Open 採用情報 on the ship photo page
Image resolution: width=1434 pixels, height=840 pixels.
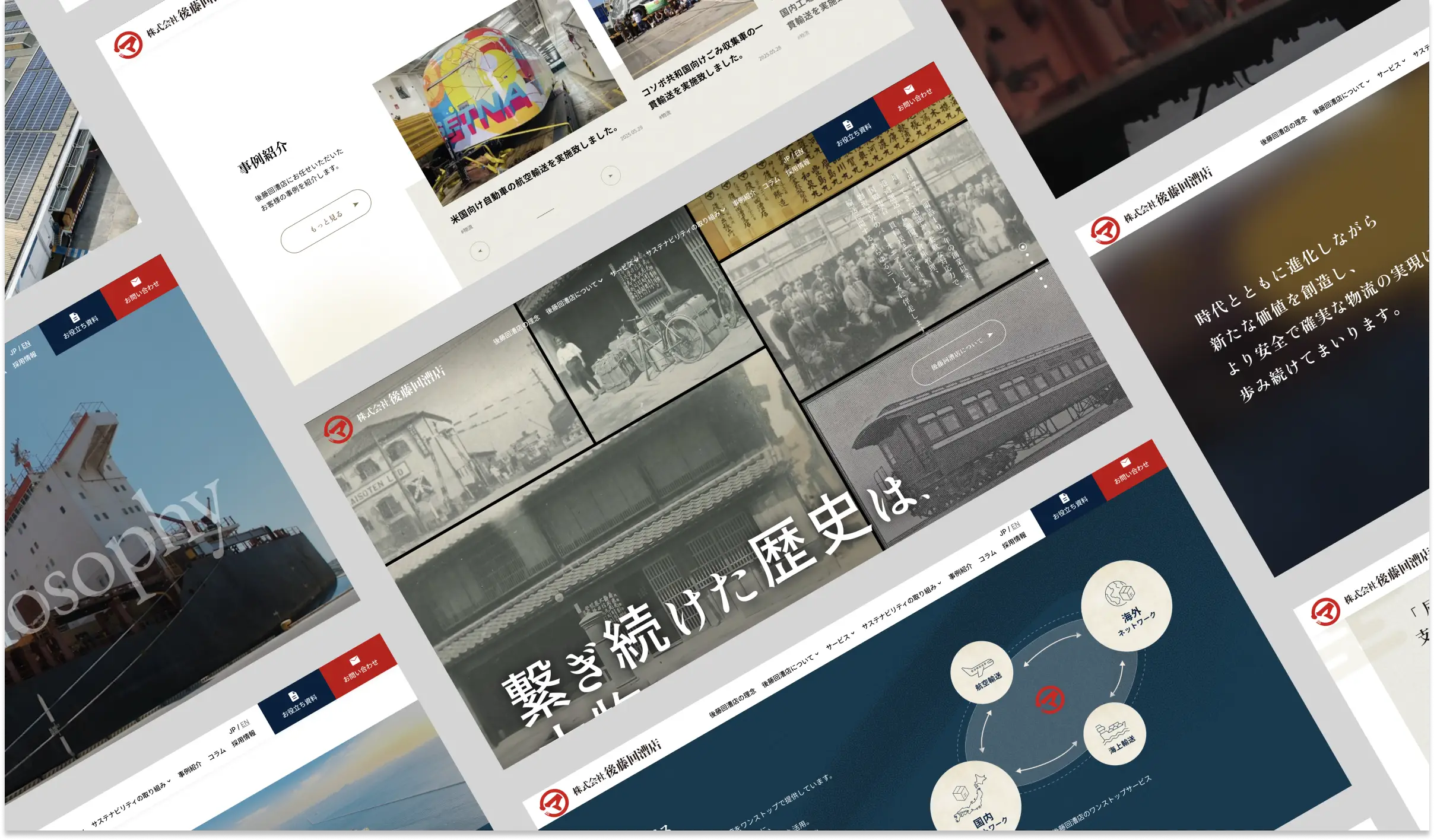tap(24, 359)
